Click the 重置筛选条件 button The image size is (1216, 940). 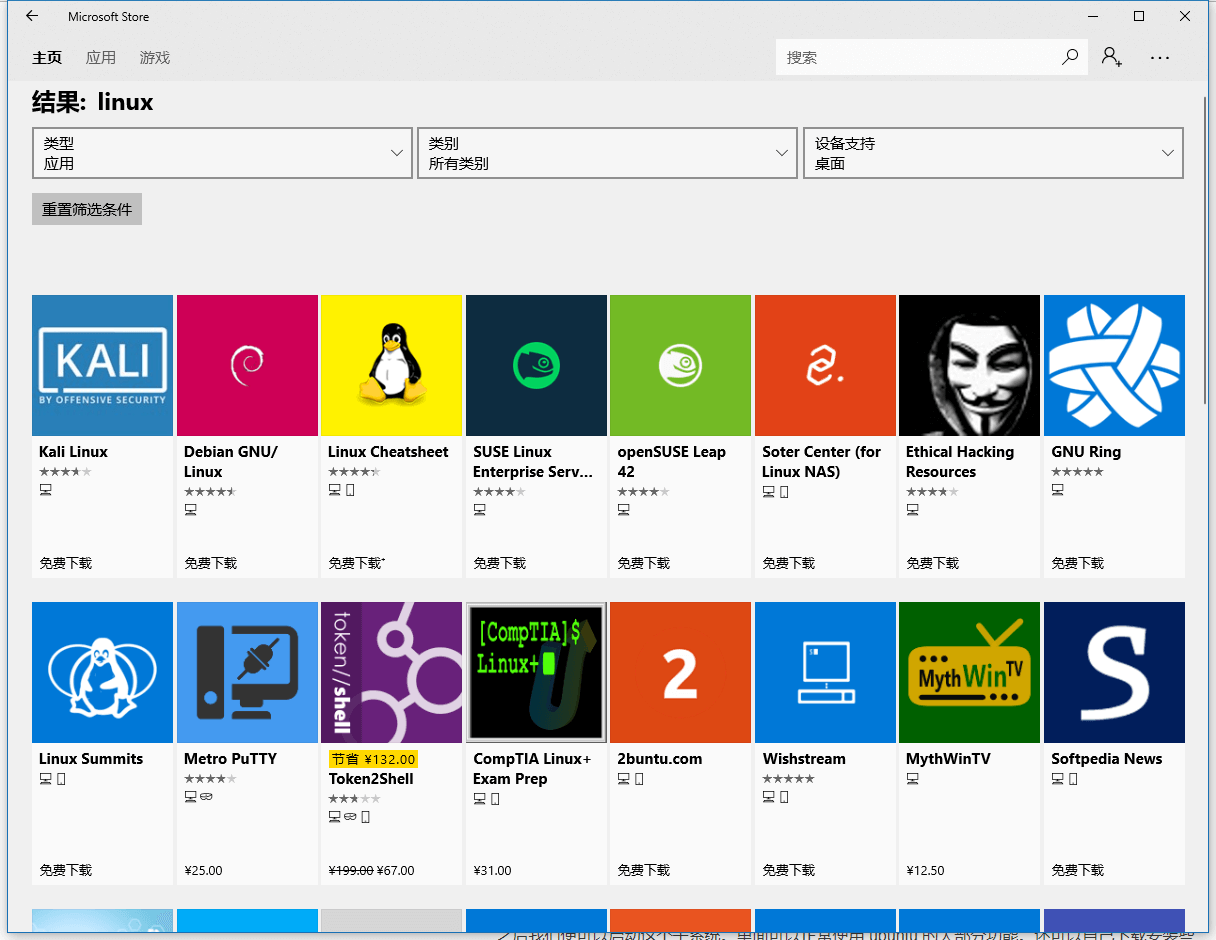coord(87,209)
